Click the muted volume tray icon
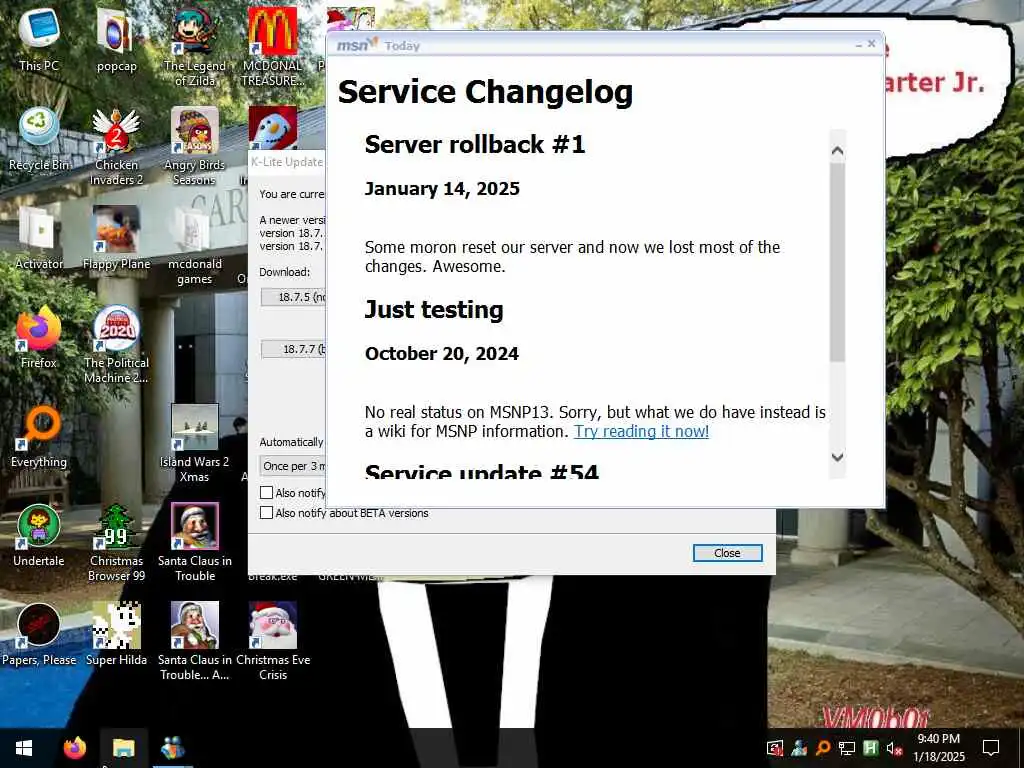Screen dimensions: 1024x768 pos(894,748)
